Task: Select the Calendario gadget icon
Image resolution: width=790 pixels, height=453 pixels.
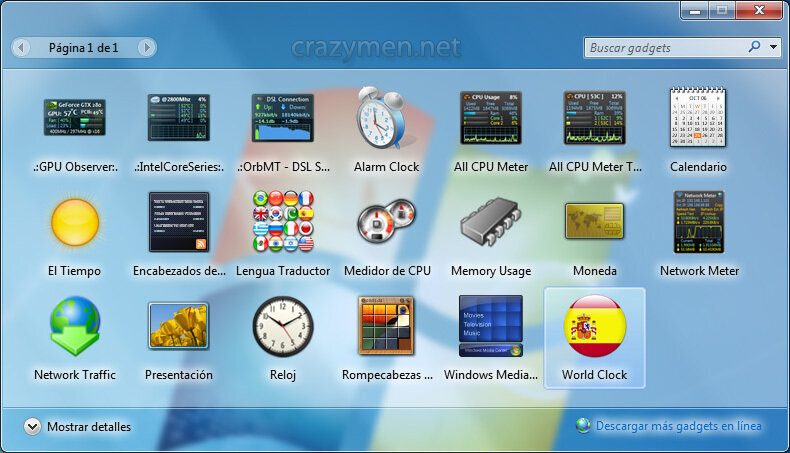Action: click(698, 117)
